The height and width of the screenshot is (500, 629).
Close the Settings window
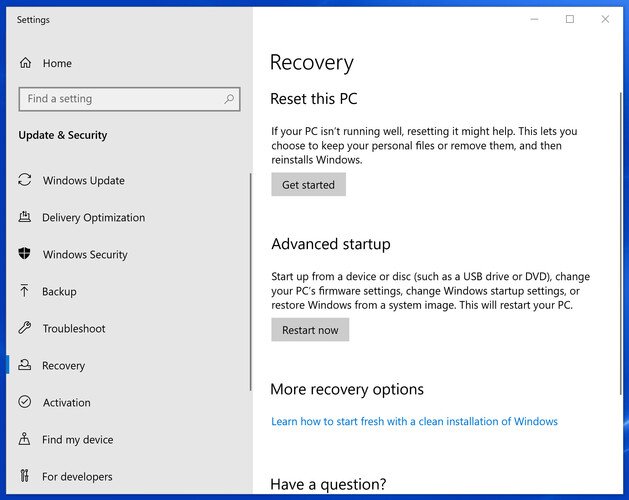click(605, 19)
